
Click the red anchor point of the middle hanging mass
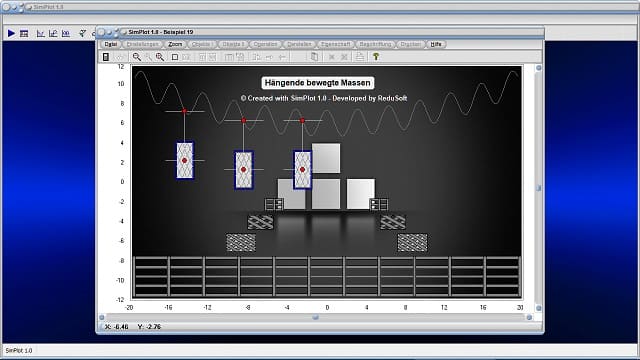(244, 120)
